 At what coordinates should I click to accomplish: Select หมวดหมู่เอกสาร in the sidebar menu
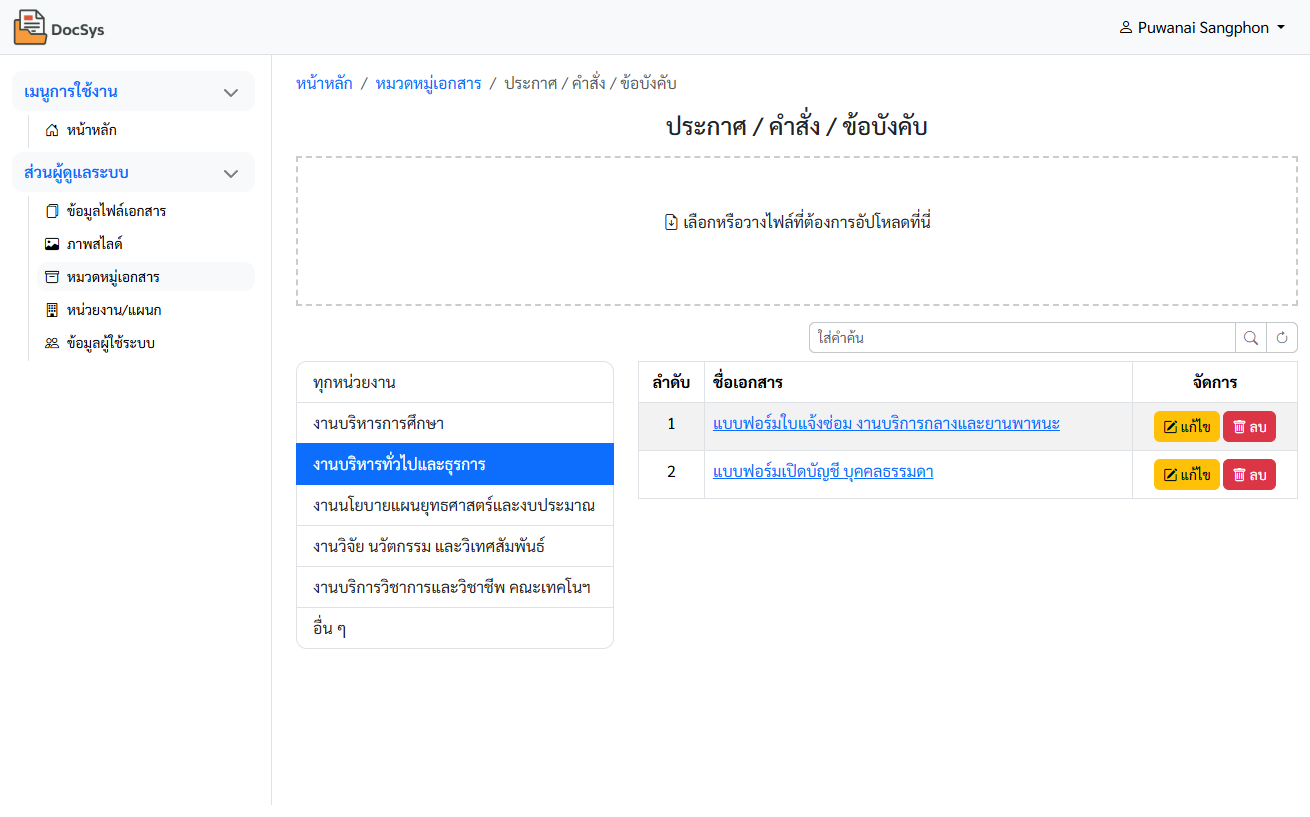(113, 277)
